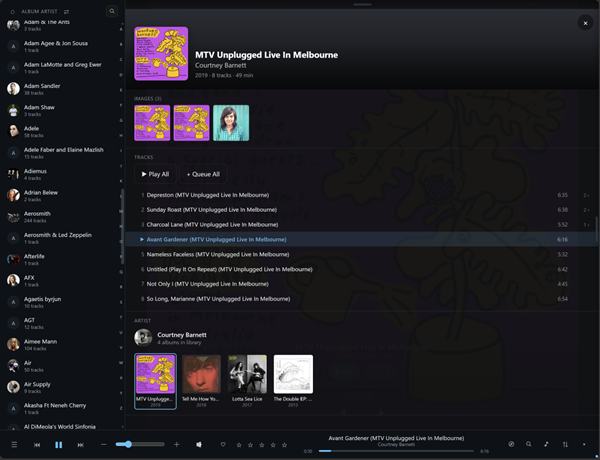Rate the track one star
Screen dimensions: 600x460
pos(239,445)
